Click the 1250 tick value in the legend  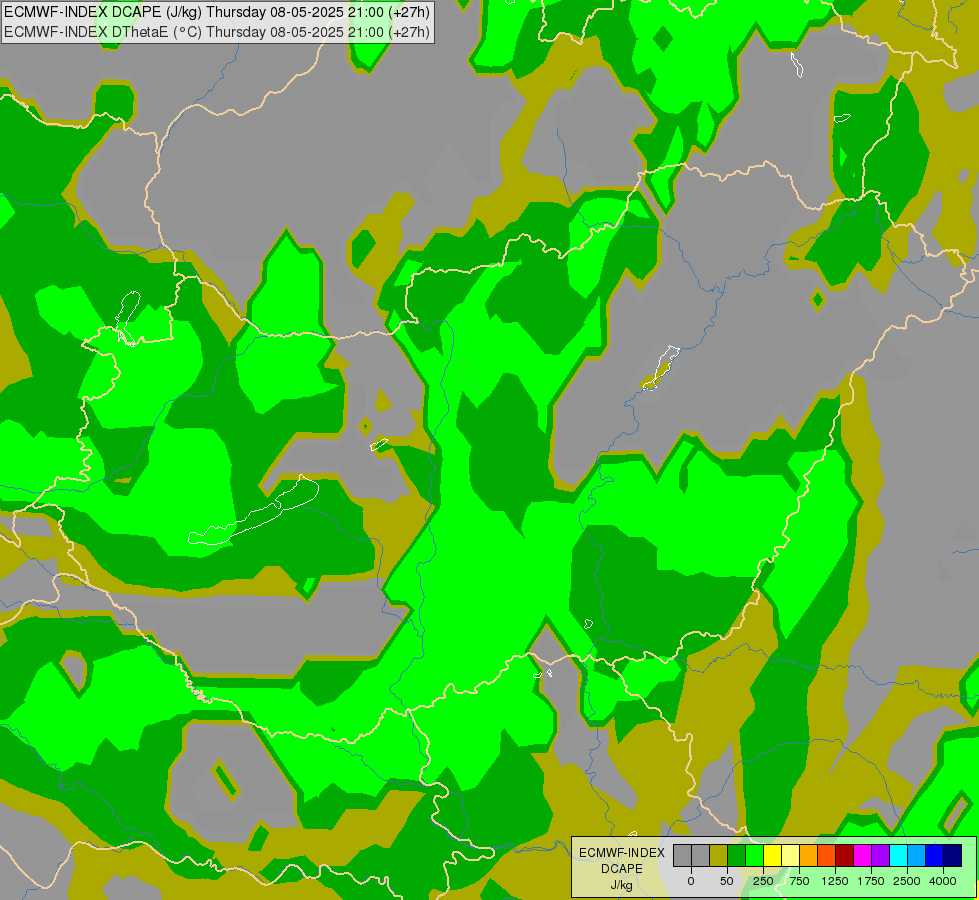pyautogui.click(x=835, y=881)
